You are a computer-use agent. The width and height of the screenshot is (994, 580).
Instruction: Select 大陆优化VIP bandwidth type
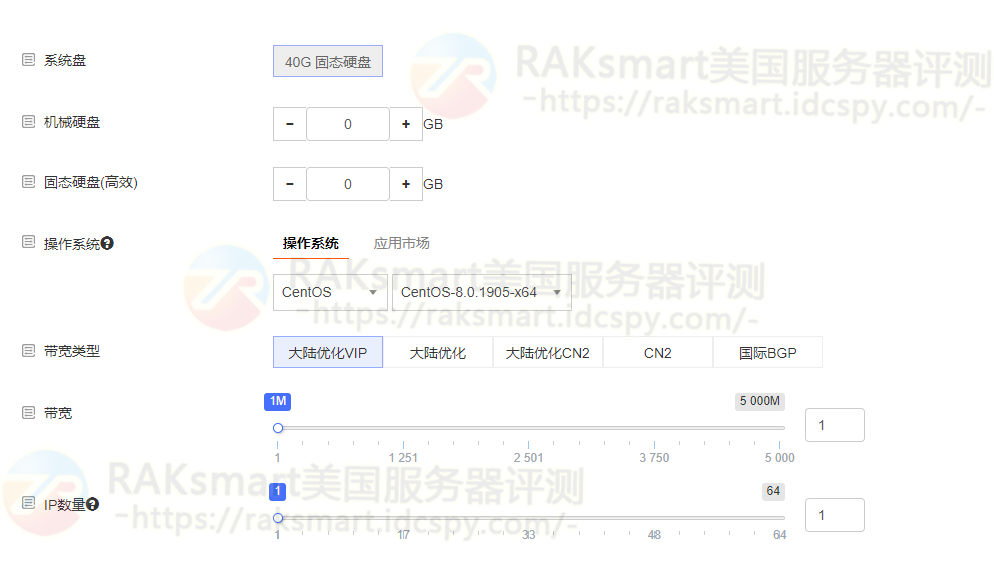(328, 352)
